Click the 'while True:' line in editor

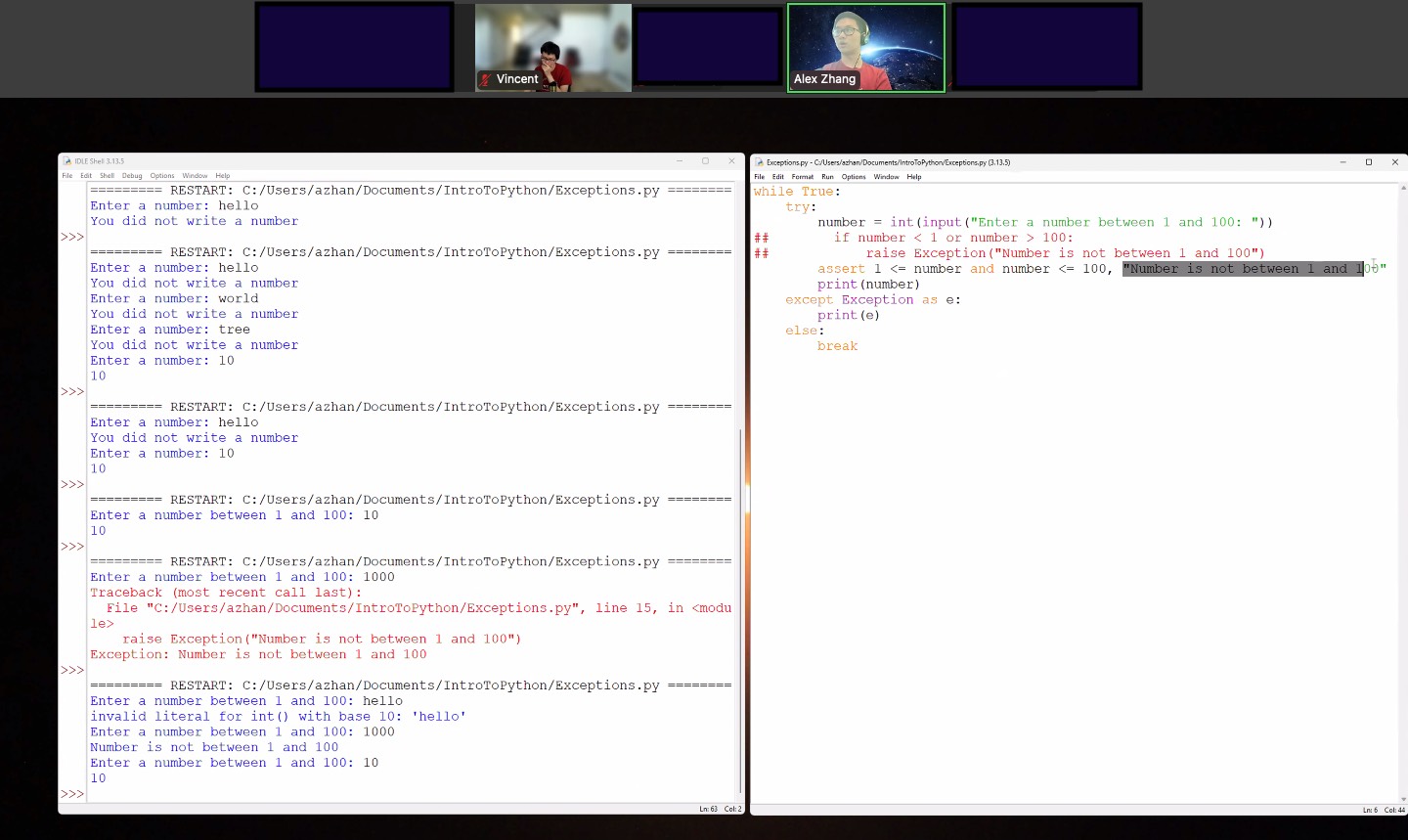(797, 192)
